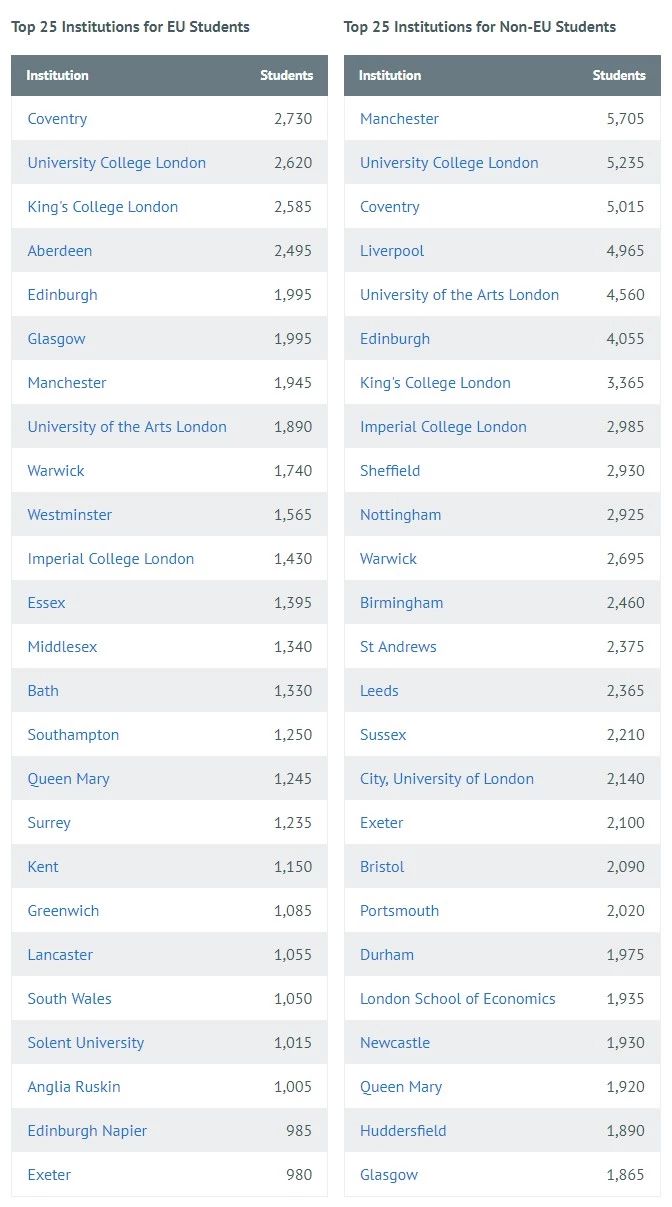Screen dimensions: 672x1207
Task: Open the Middlesex link
Action: click(x=63, y=647)
